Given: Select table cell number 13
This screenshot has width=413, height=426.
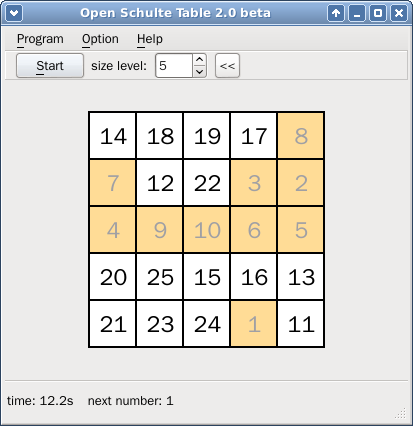Looking at the screenshot, I should click(x=301, y=277).
